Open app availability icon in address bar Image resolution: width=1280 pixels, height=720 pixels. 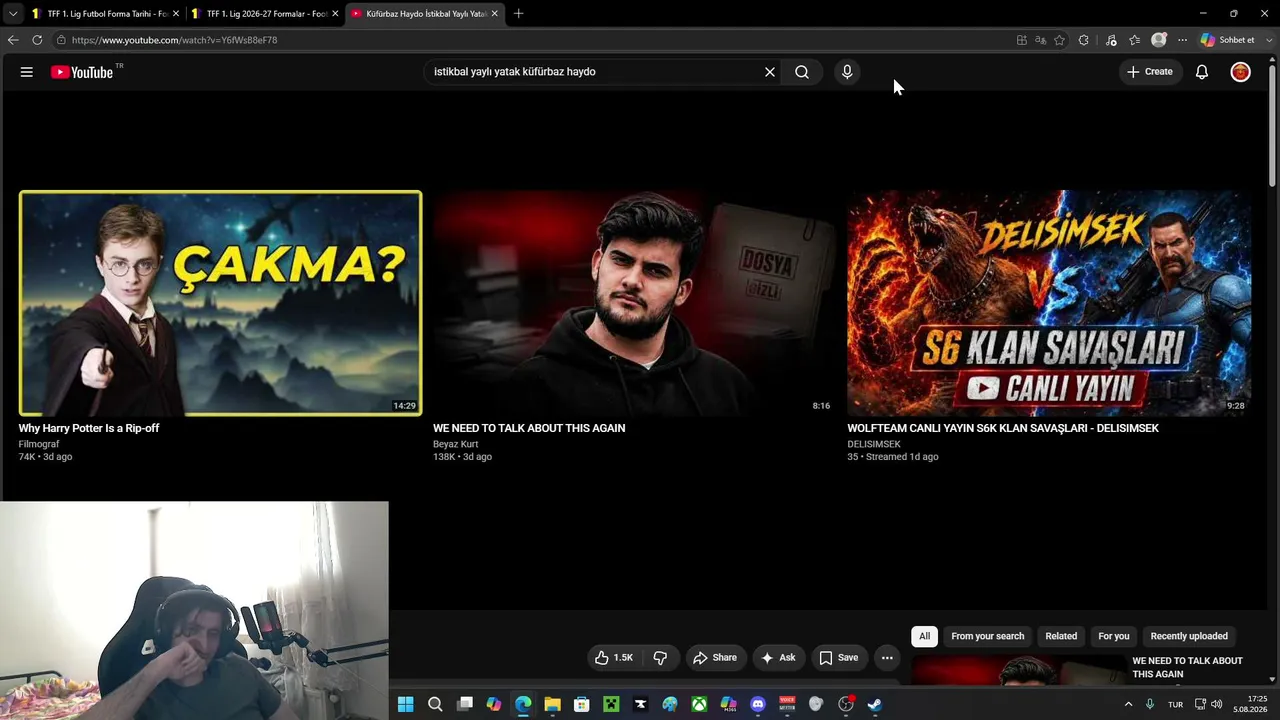click(x=1022, y=40)
